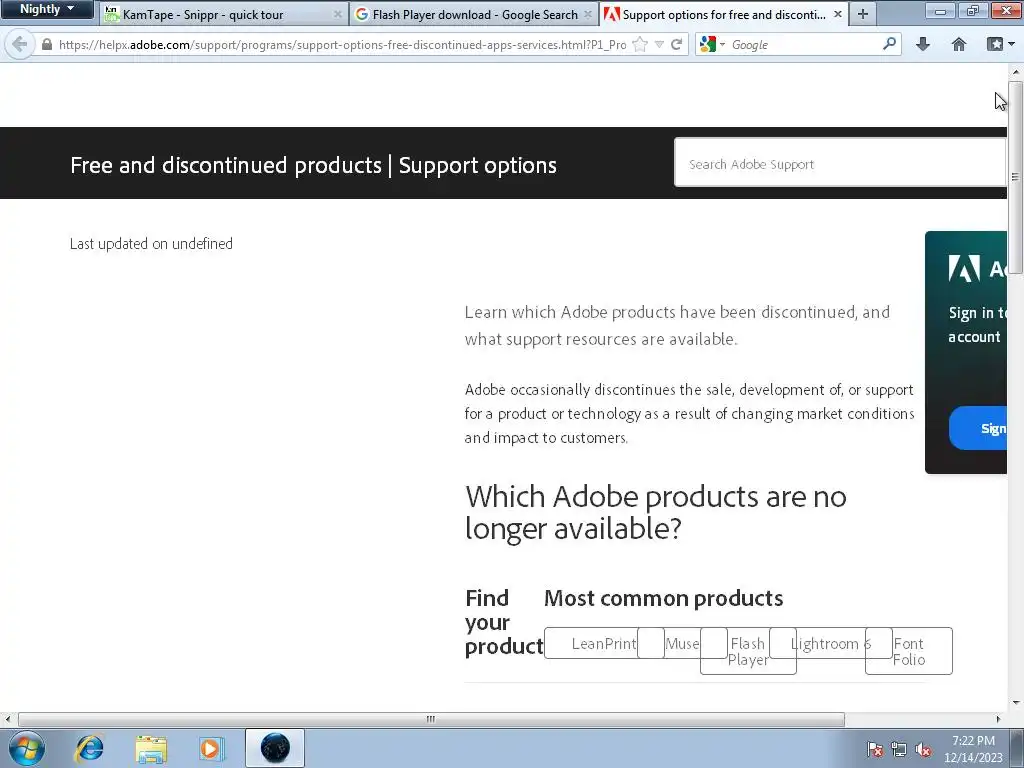Click the muted volume tray icon
Screen dimensions: 1024x768
[923, 749]
